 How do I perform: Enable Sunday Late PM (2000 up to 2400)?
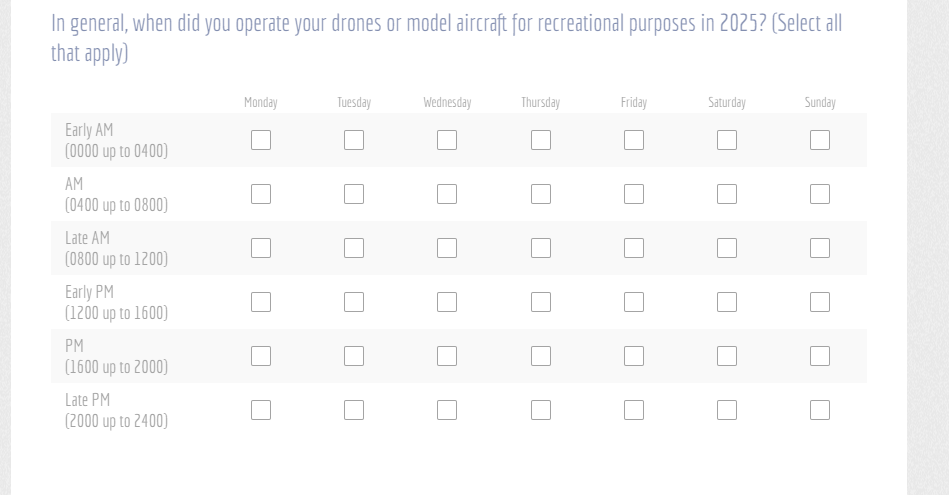(820, 410)
